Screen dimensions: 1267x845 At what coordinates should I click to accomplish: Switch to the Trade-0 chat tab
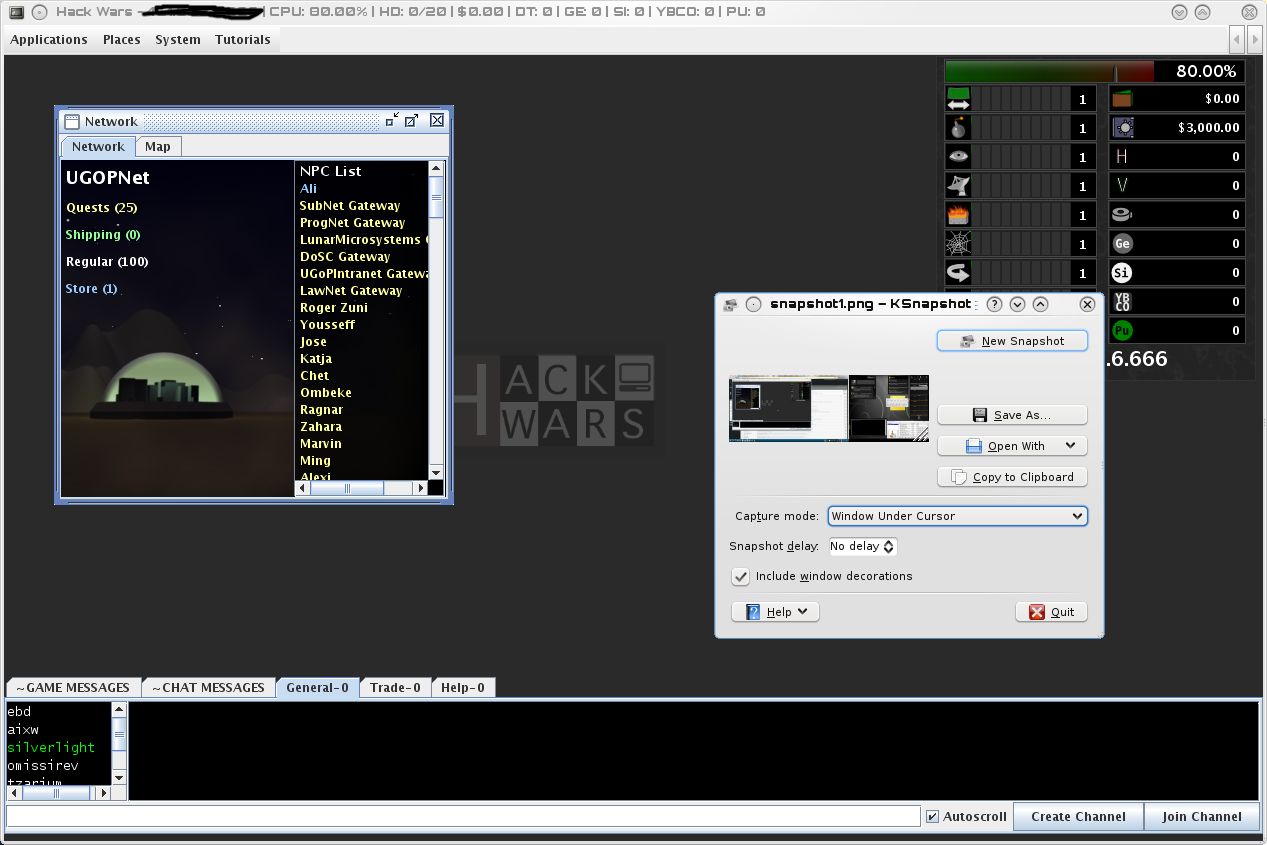click(395, 688)
